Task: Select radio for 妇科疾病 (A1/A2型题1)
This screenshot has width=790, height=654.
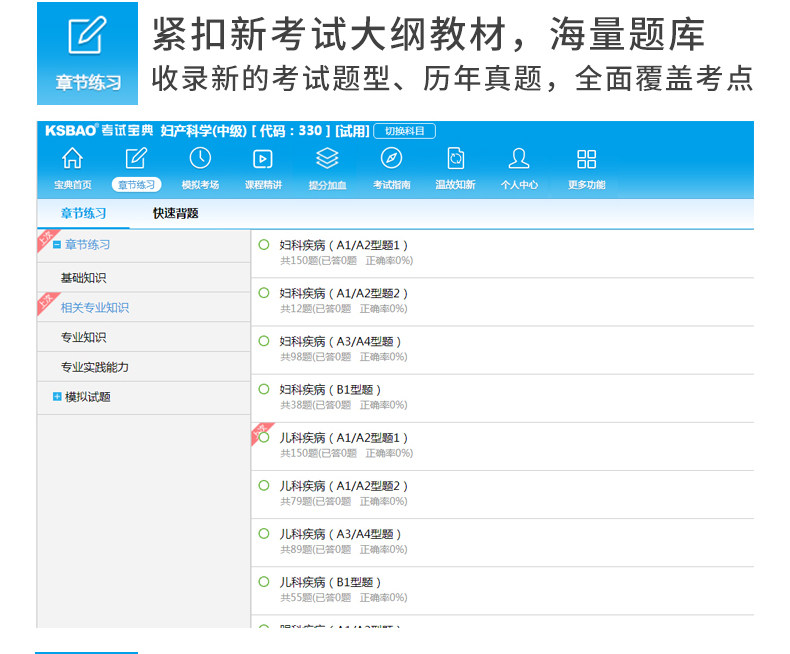Action: coord(264,245)
